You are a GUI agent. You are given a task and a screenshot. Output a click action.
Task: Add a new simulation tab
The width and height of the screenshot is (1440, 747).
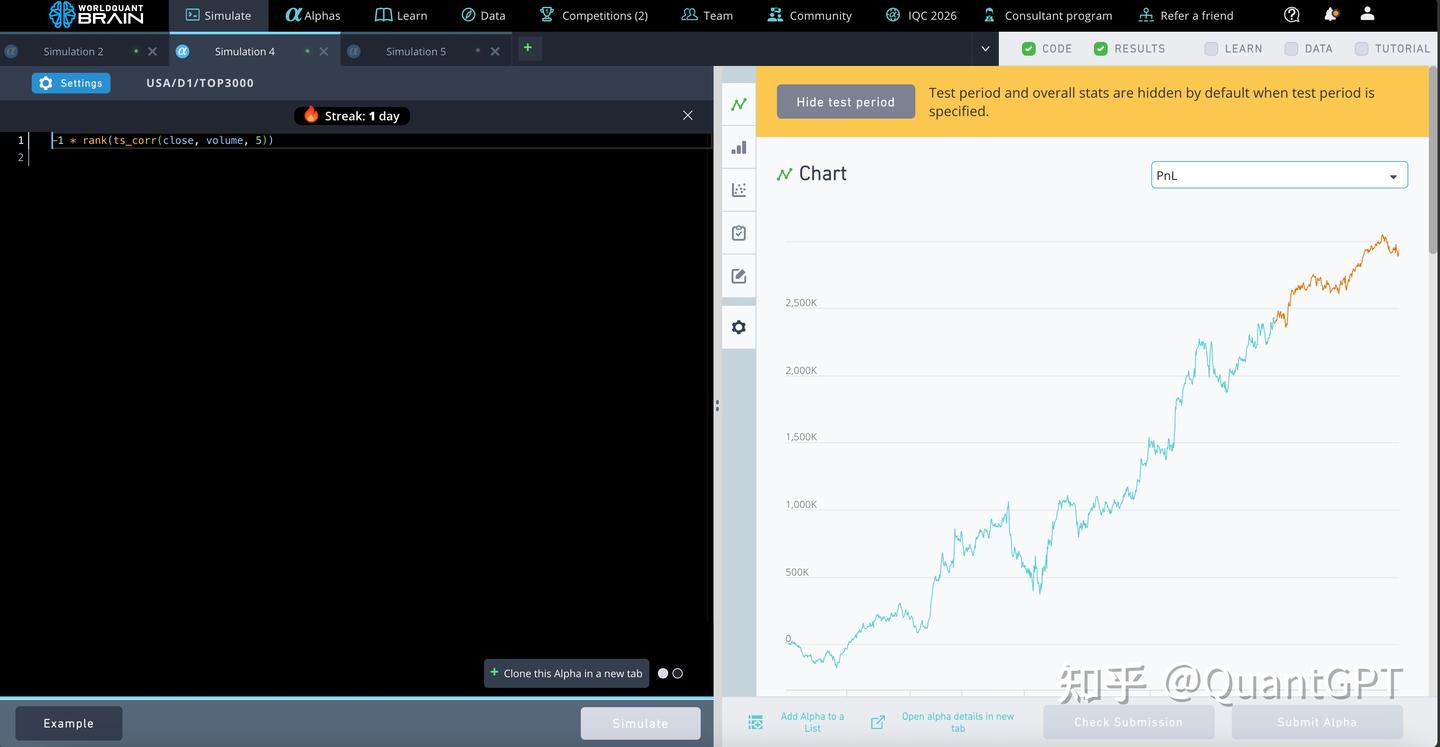(528, 48)
